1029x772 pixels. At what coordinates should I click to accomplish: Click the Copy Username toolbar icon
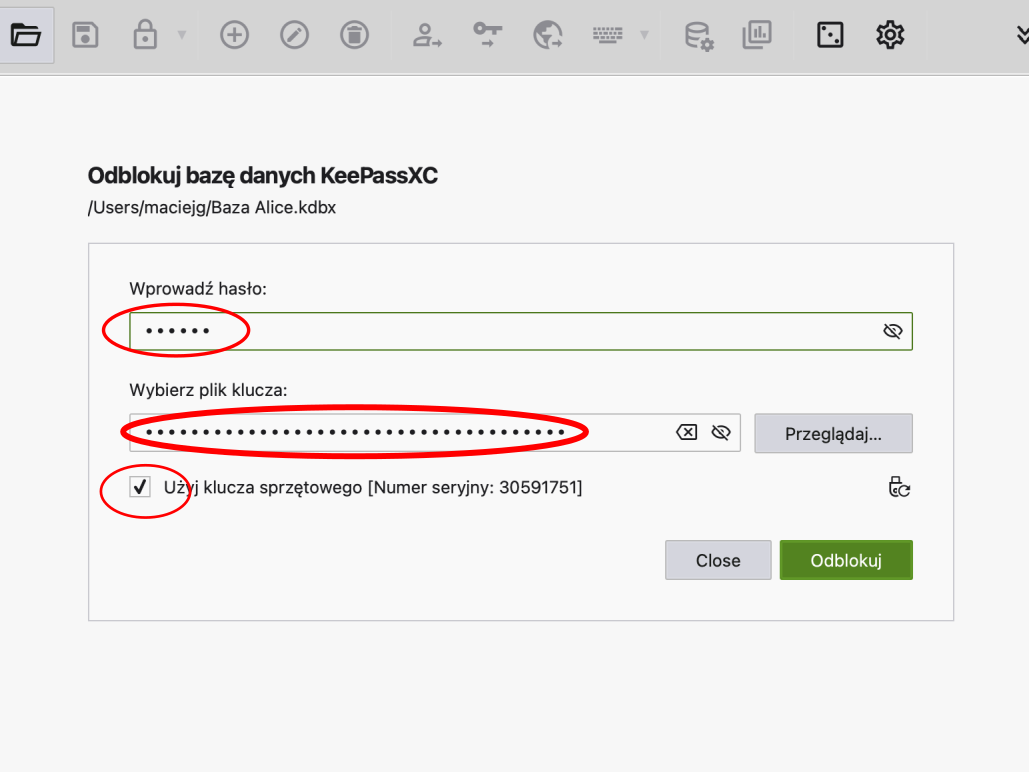[x=427, y=36]
